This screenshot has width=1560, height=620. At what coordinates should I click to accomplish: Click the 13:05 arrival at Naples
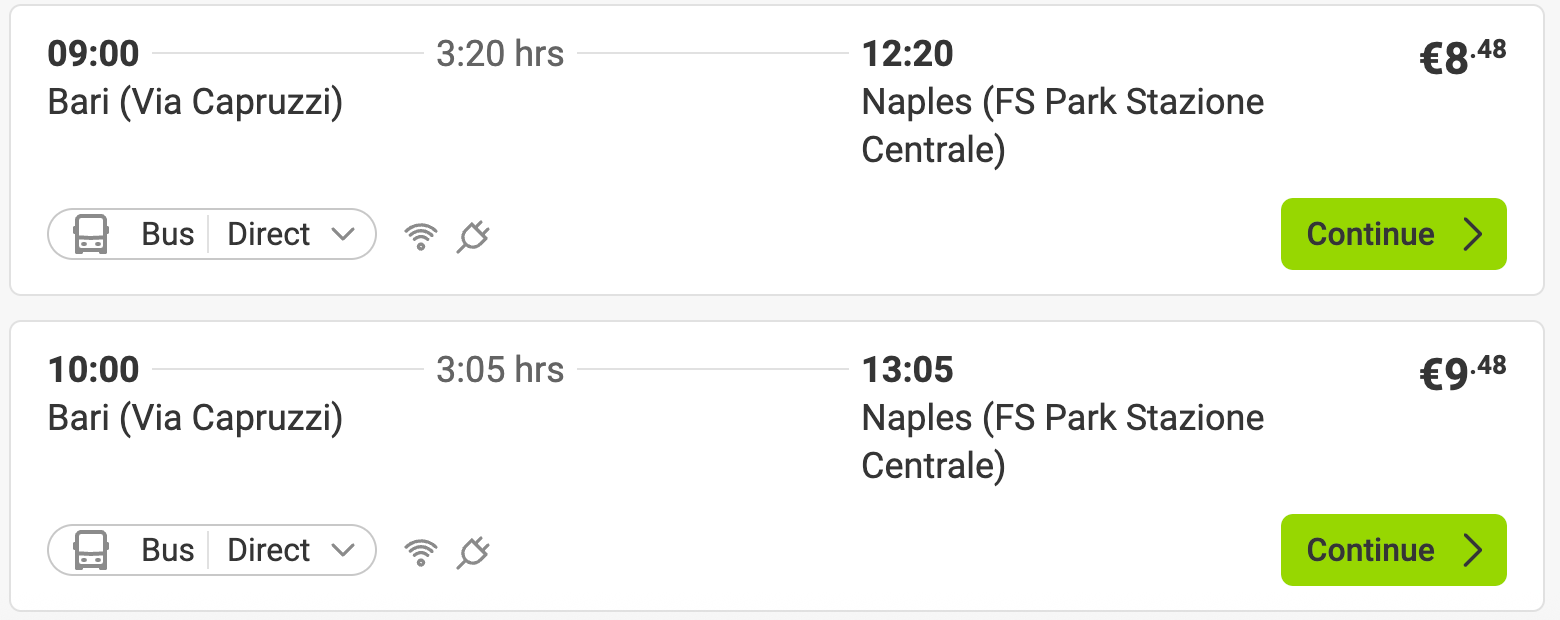pos(907,369)
